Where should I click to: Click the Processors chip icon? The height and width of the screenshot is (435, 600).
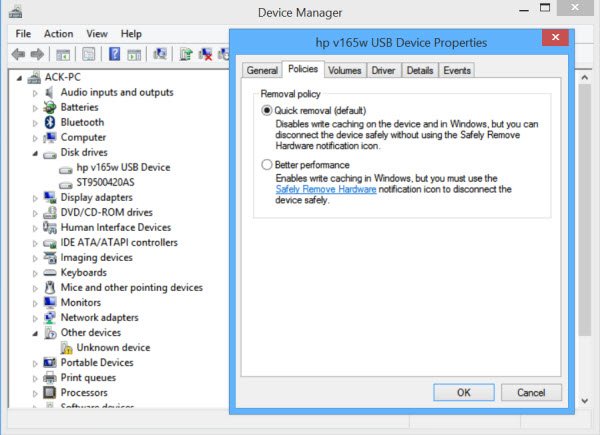(50, 393)
